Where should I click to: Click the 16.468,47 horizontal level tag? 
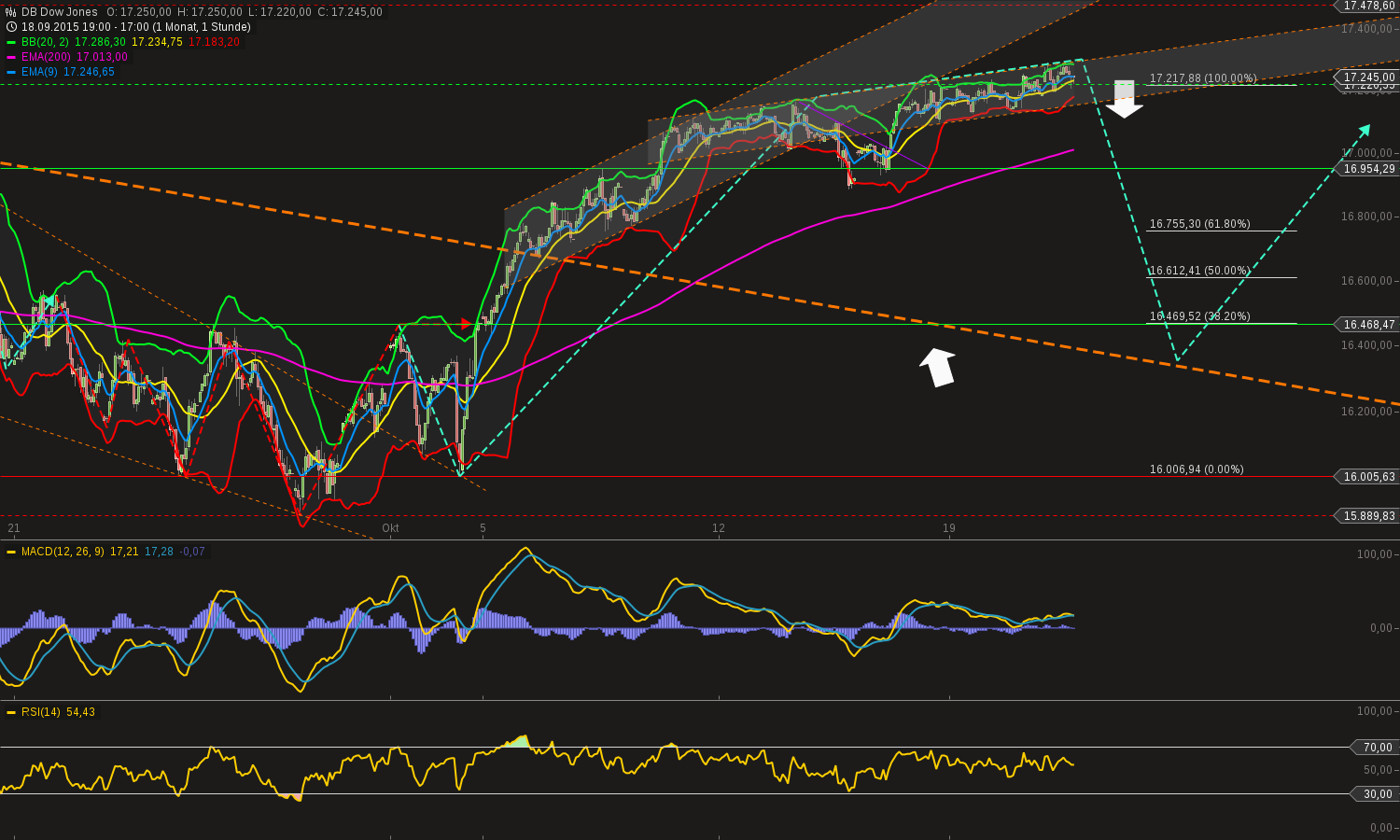(x=1369, y=325)
